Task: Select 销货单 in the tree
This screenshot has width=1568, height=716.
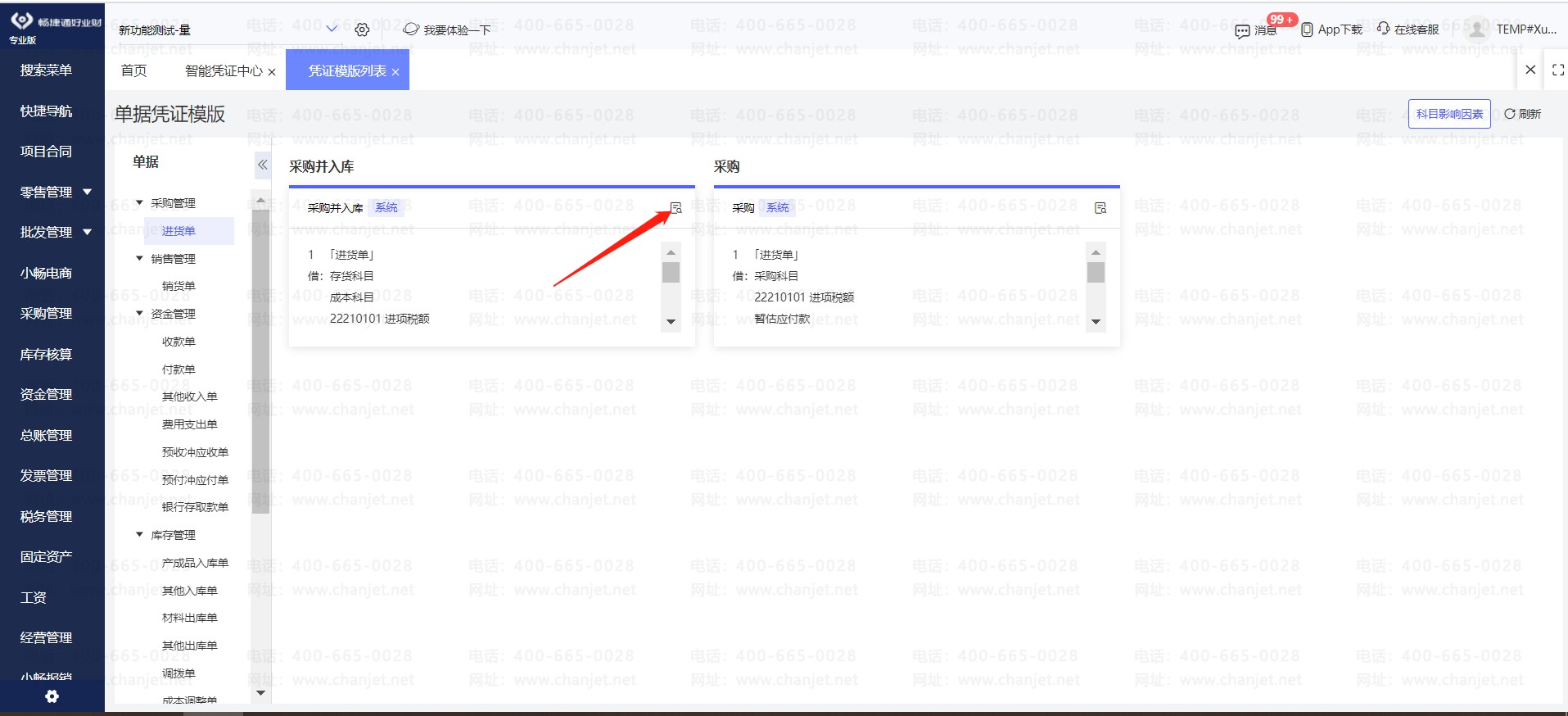Action: click(178, 286)
